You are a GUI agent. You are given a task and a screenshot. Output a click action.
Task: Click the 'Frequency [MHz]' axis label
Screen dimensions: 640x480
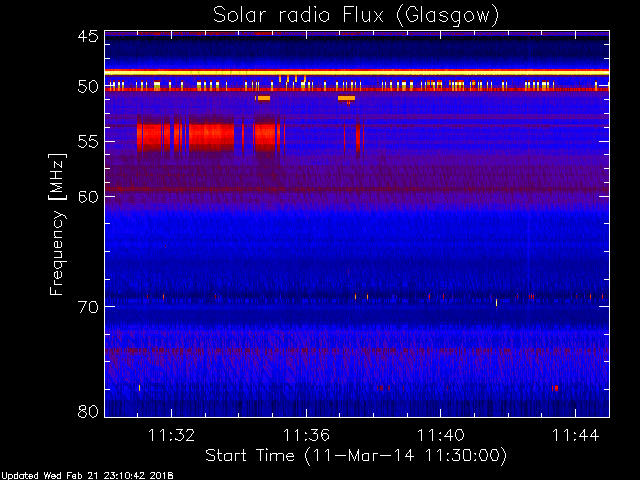point(57,224)
